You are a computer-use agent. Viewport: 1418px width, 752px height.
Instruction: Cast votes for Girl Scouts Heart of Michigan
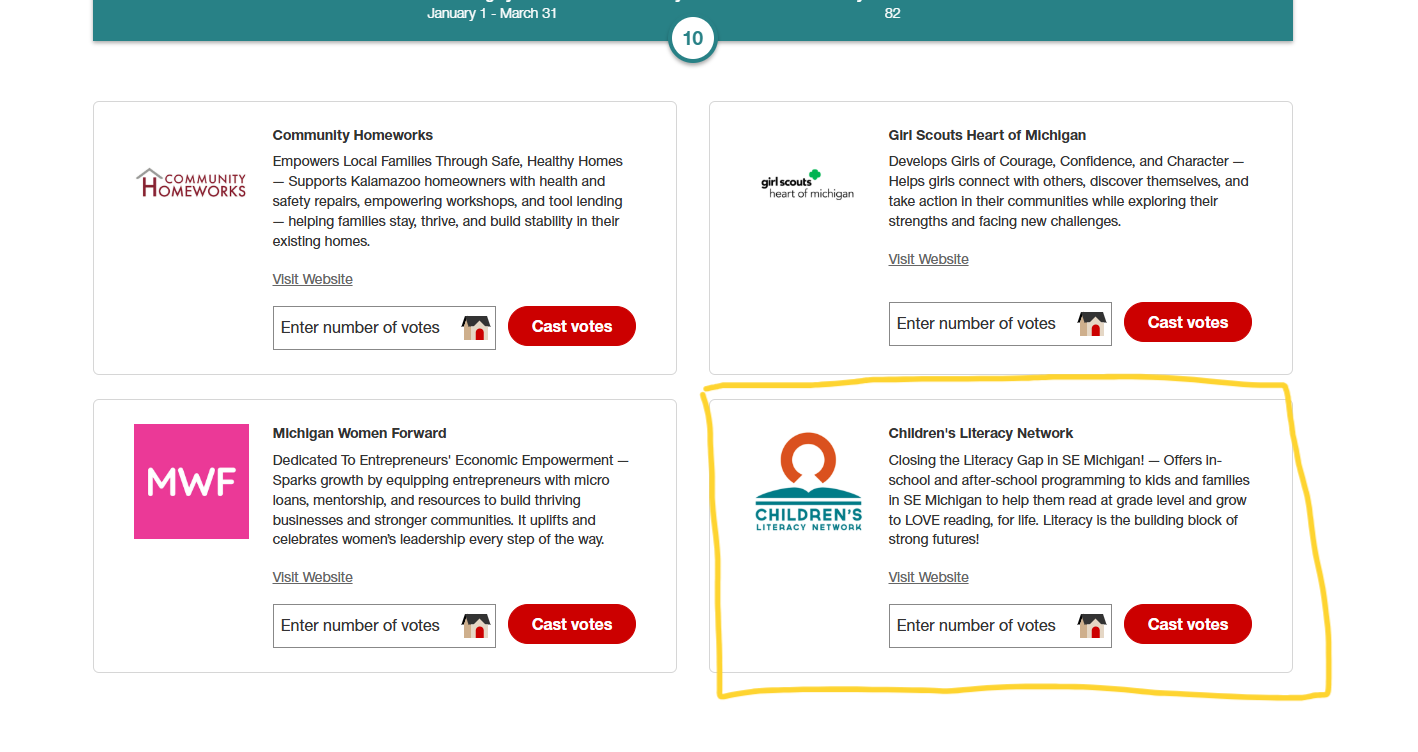point(1188,322)
